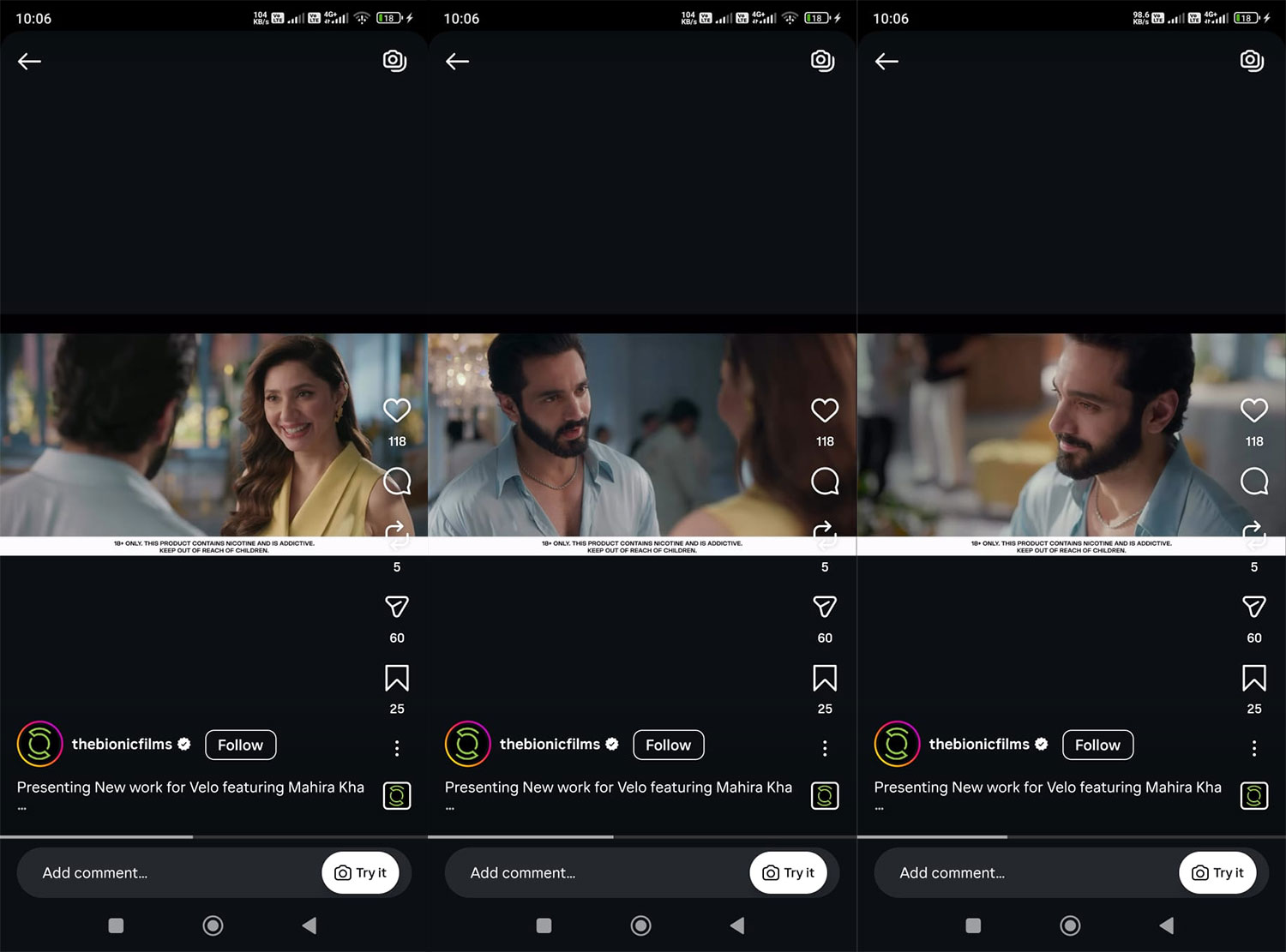Open the camera icon on the middle phone screen

[x=822, y=61]
